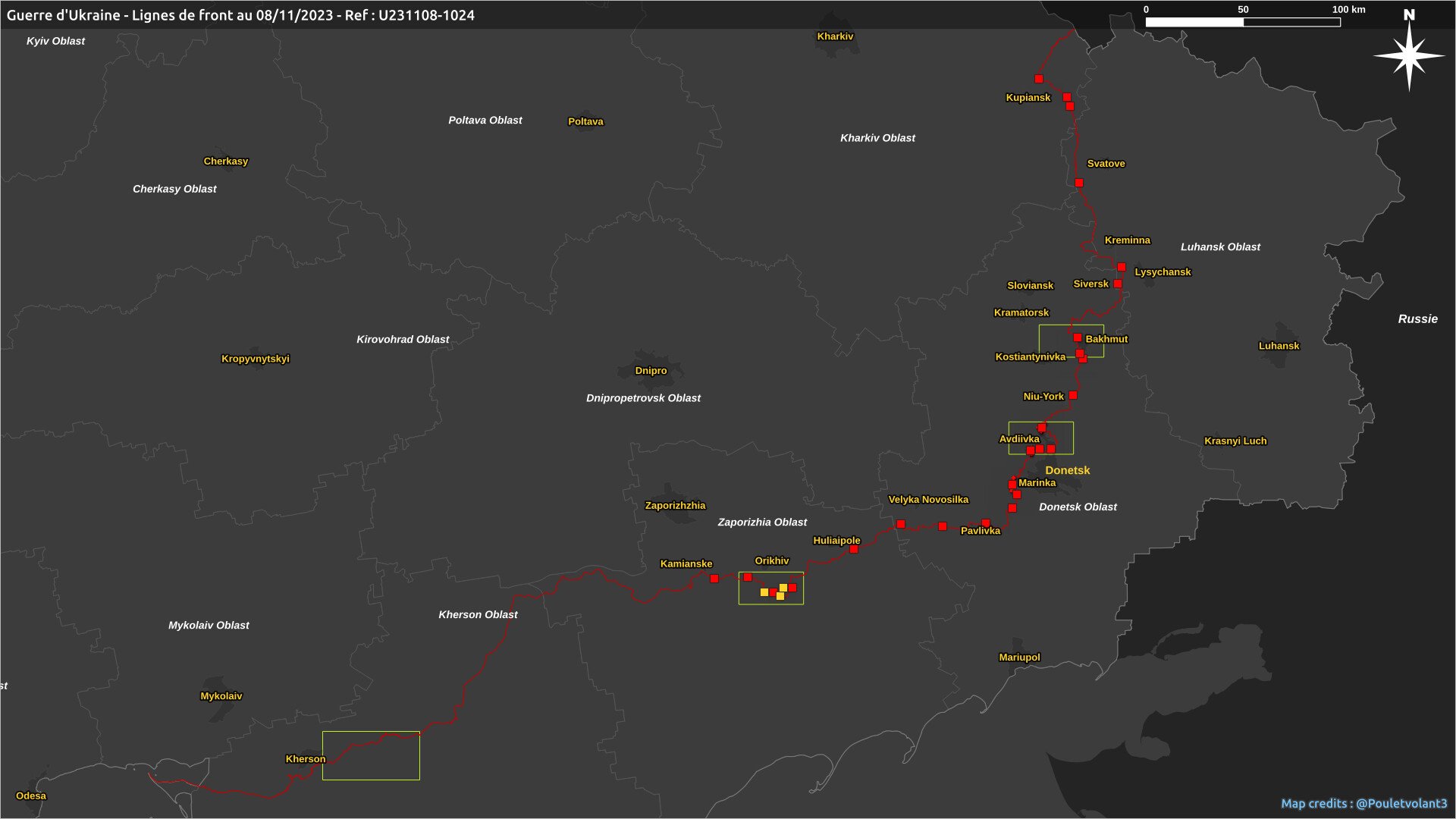The width and height of the screenshot is (1456, 819).
Task: Click the map title with reference U231108-1024
Action: pyautogui.click(x=240, y=15)
